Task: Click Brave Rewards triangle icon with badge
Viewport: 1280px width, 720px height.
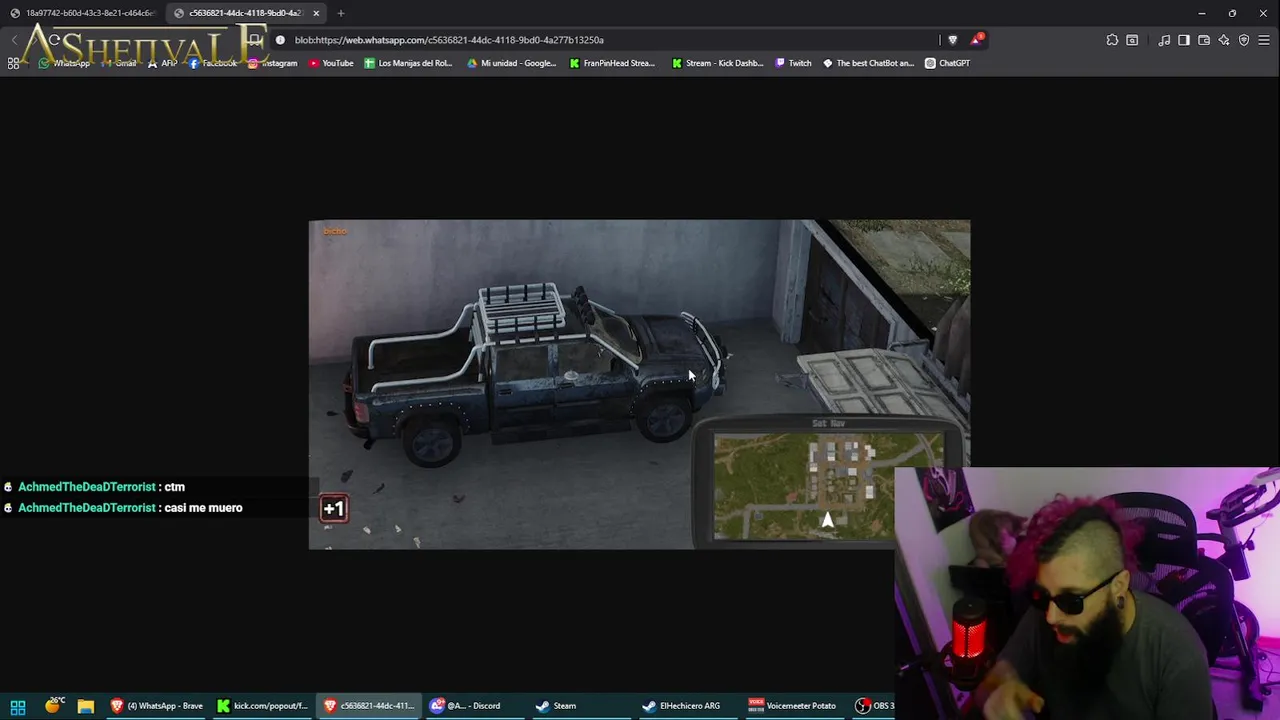Action: (x=976, y=40)
